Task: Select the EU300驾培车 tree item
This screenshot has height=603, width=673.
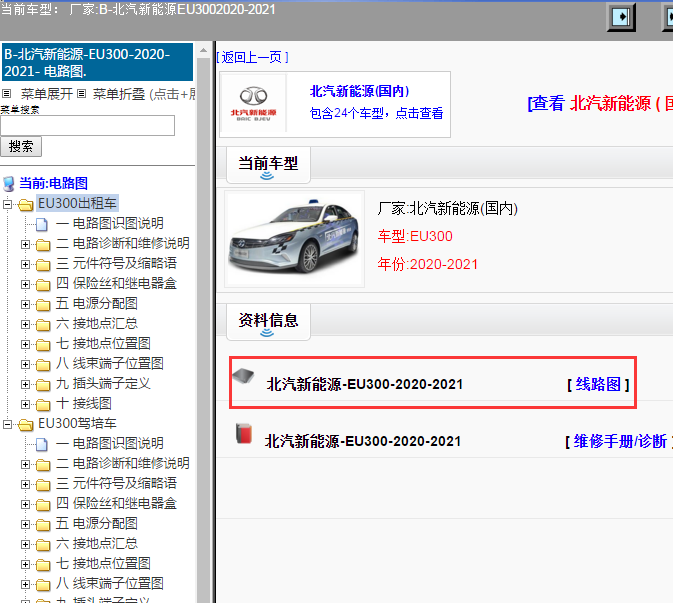Action: [77, 424]
